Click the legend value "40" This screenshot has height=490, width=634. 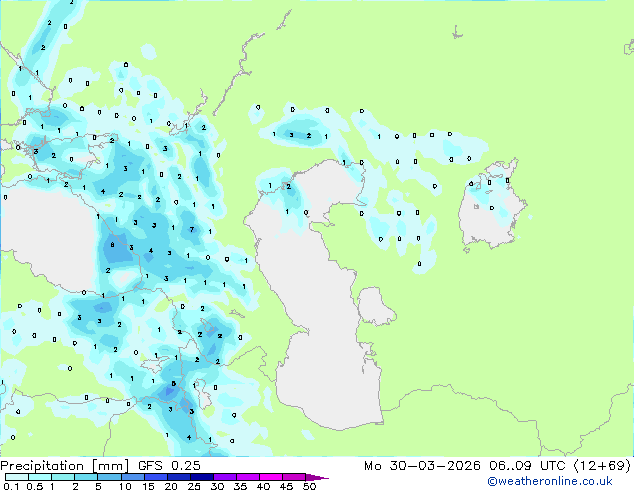(264, 486)
